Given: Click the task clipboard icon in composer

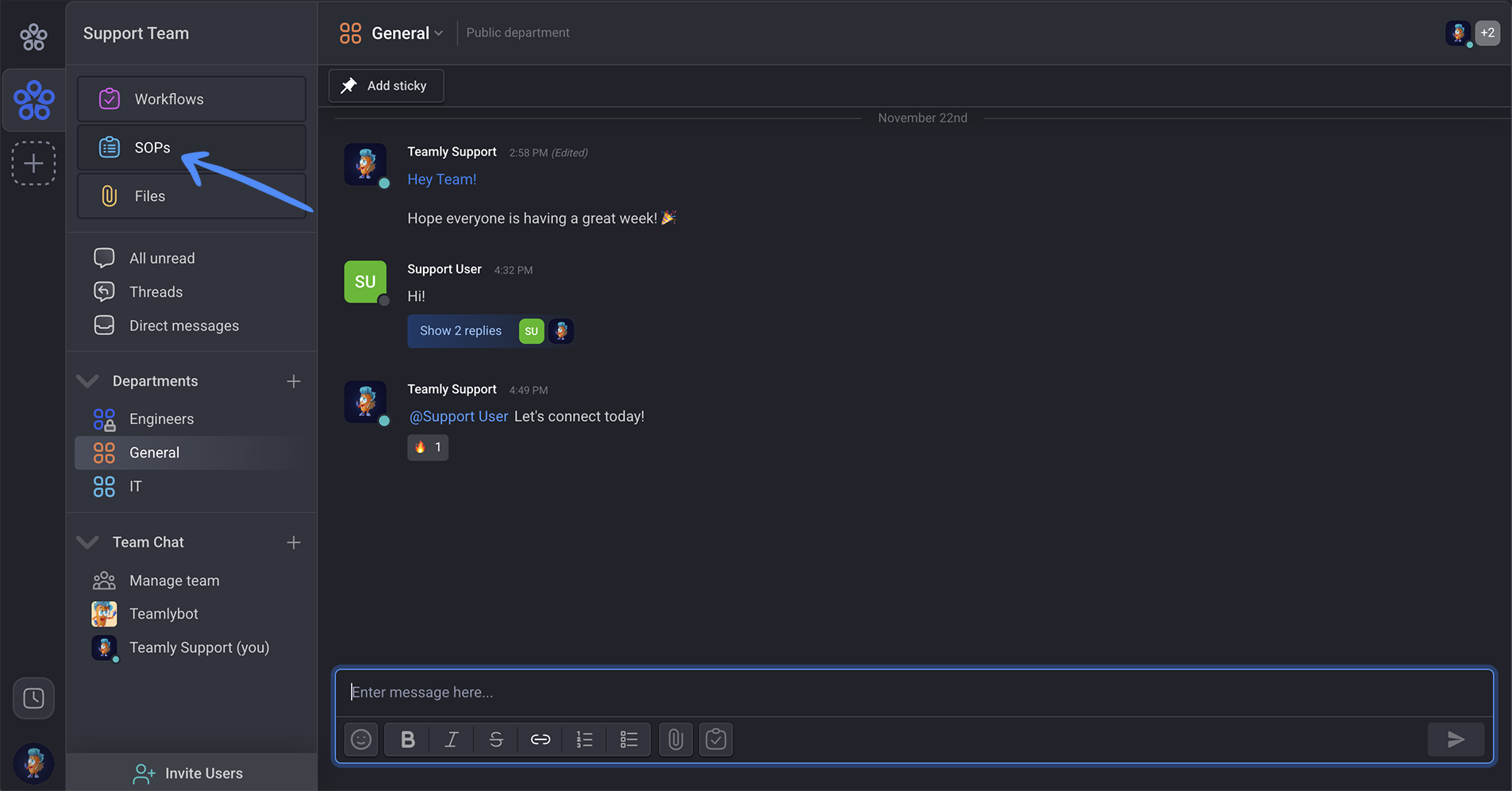Looking at the screenshot, I should [x=716, y=739].
